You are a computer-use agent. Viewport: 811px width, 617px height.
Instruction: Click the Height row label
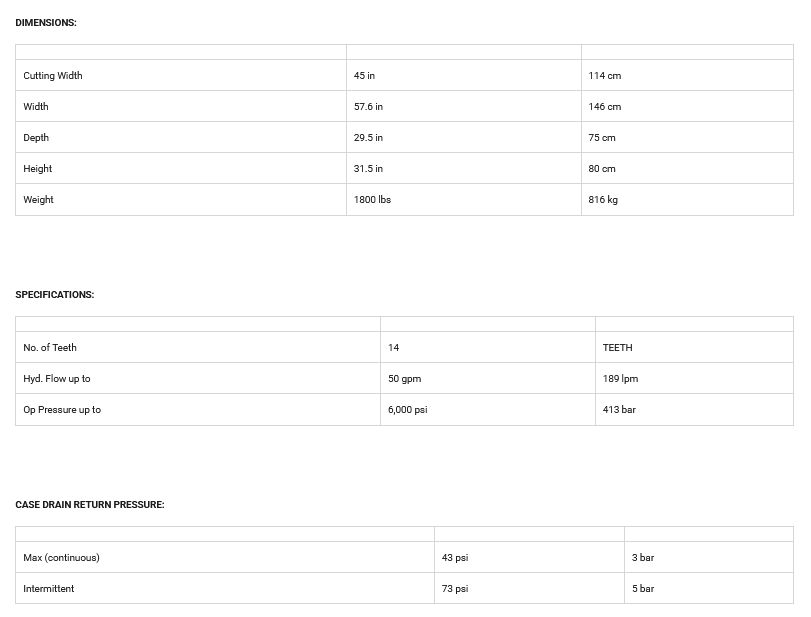(x=38, y=169)
